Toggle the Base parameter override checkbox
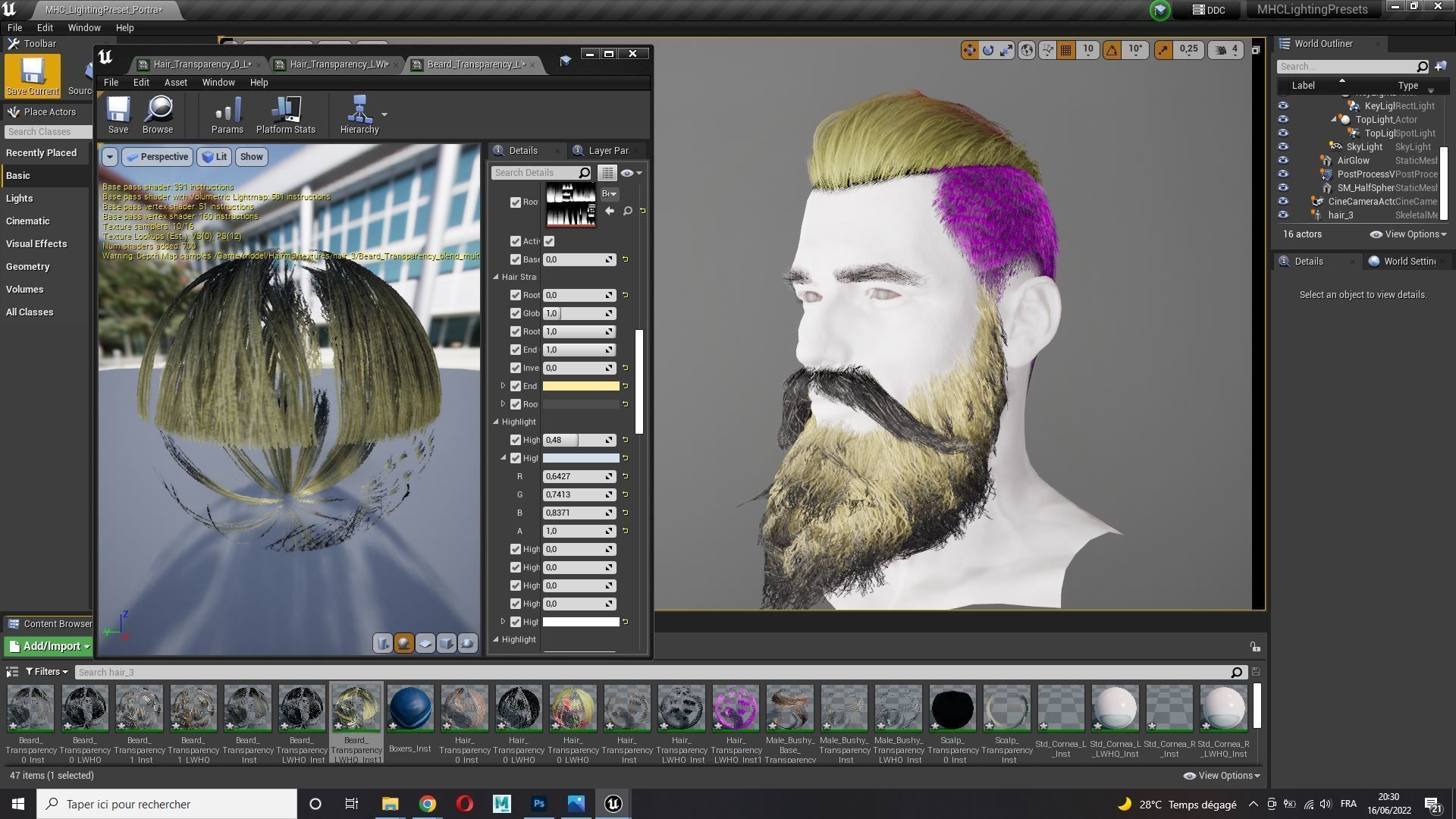The image size is (1456, 819). tap(516, 259)
